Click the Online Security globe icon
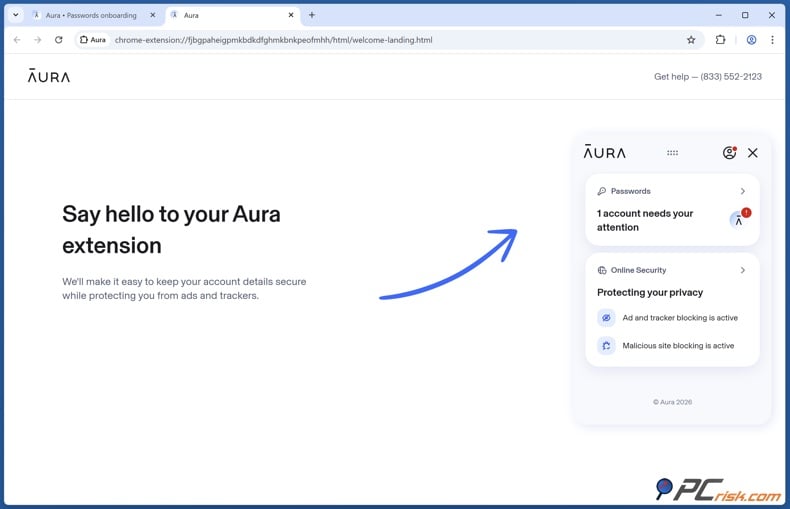Screen dimensions: 790x509 pos(602,270)
